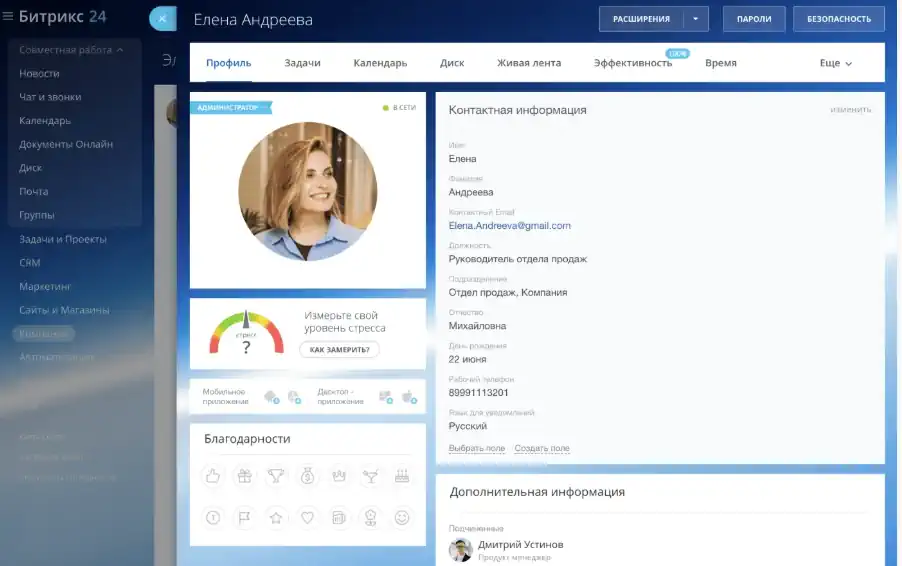Open Документы Онлайн in the sidebar
Screen dimensions: 902x566
(66, 144)
